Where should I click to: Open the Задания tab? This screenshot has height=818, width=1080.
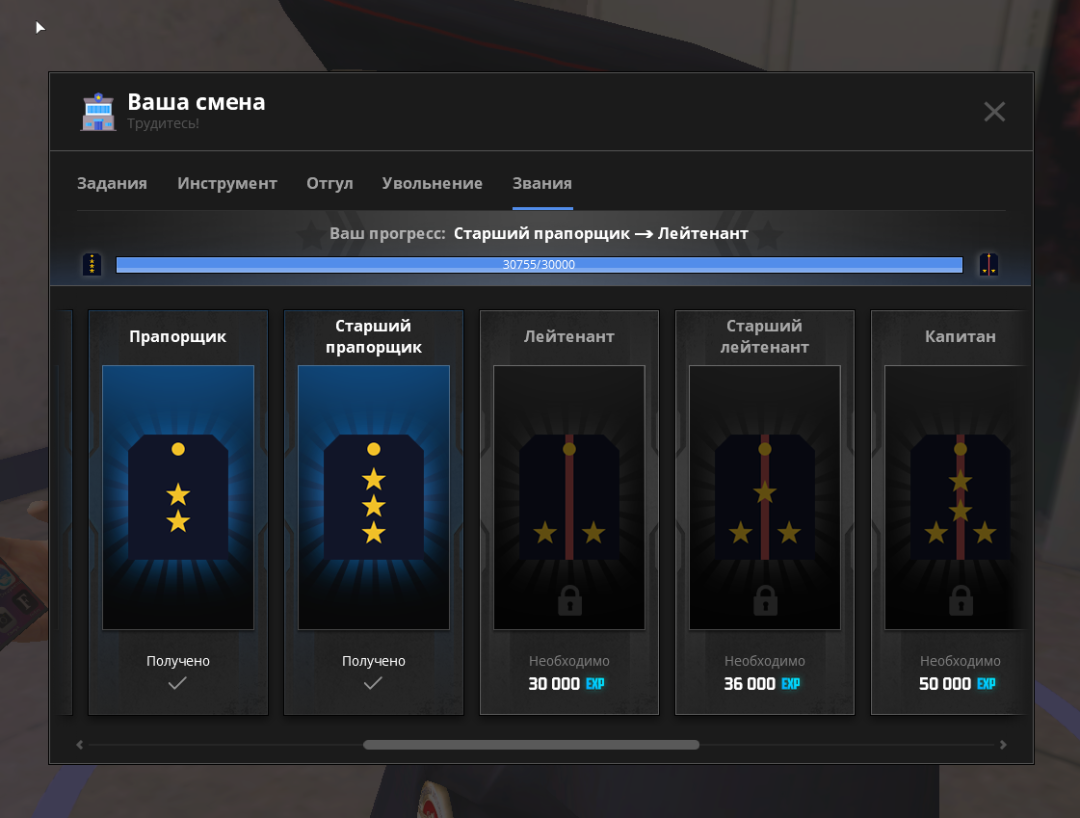(112, 184)
